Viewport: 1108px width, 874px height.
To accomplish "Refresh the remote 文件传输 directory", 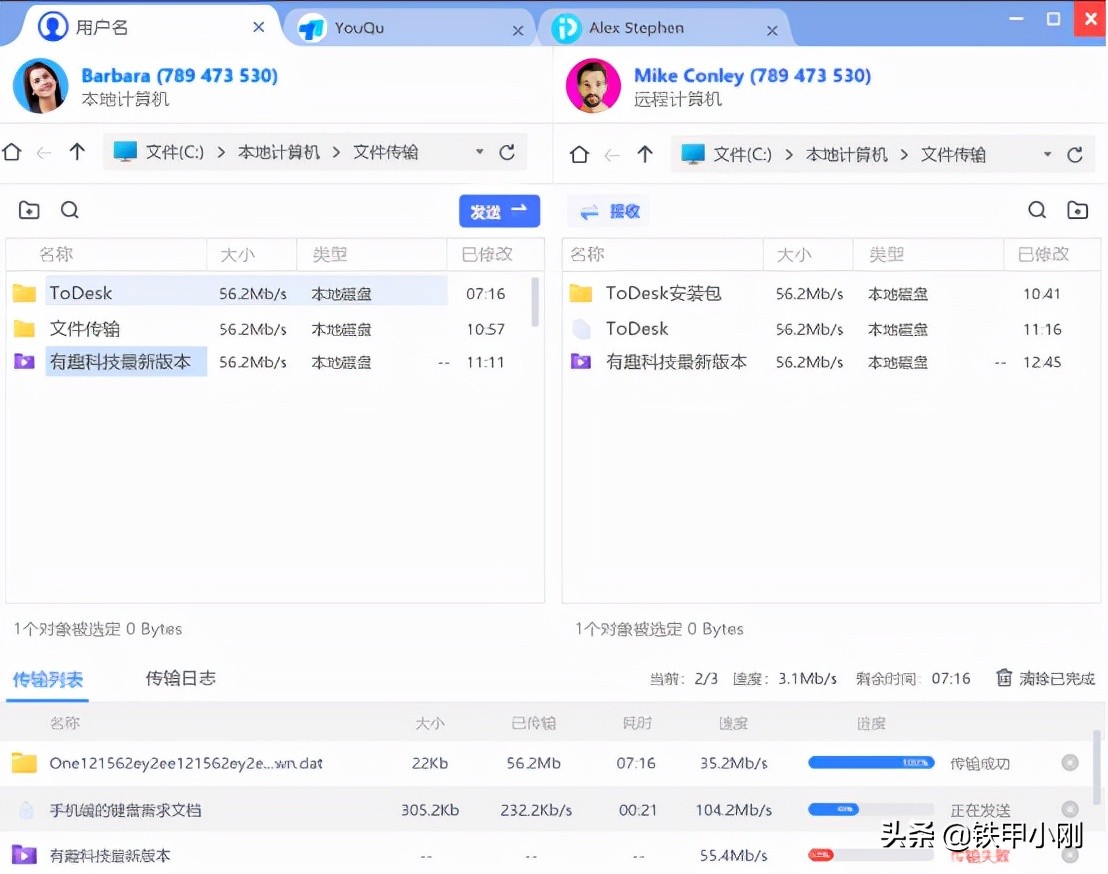I will click(x=1076, y=153).
